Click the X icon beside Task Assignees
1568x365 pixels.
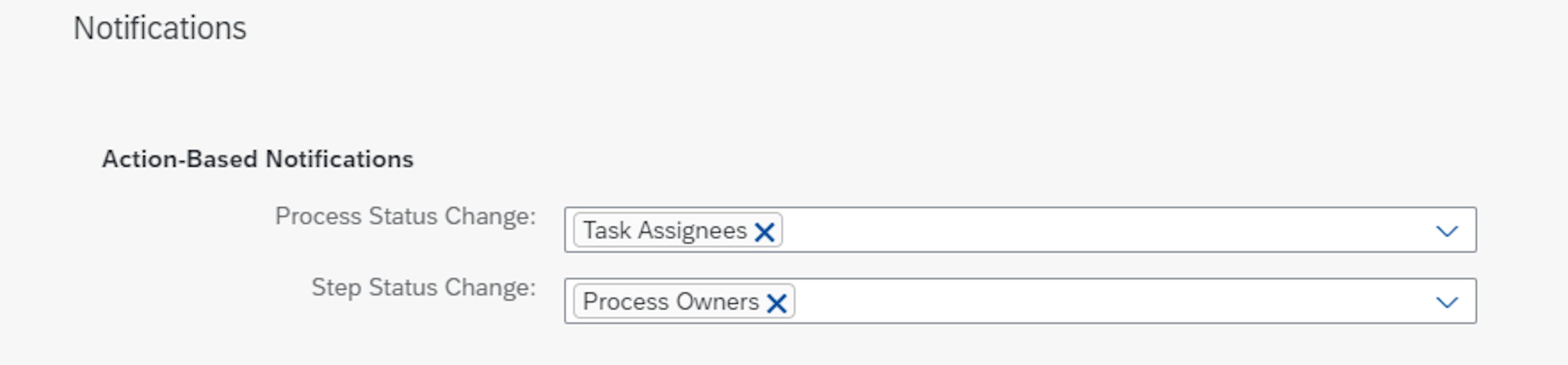point(764,232)
